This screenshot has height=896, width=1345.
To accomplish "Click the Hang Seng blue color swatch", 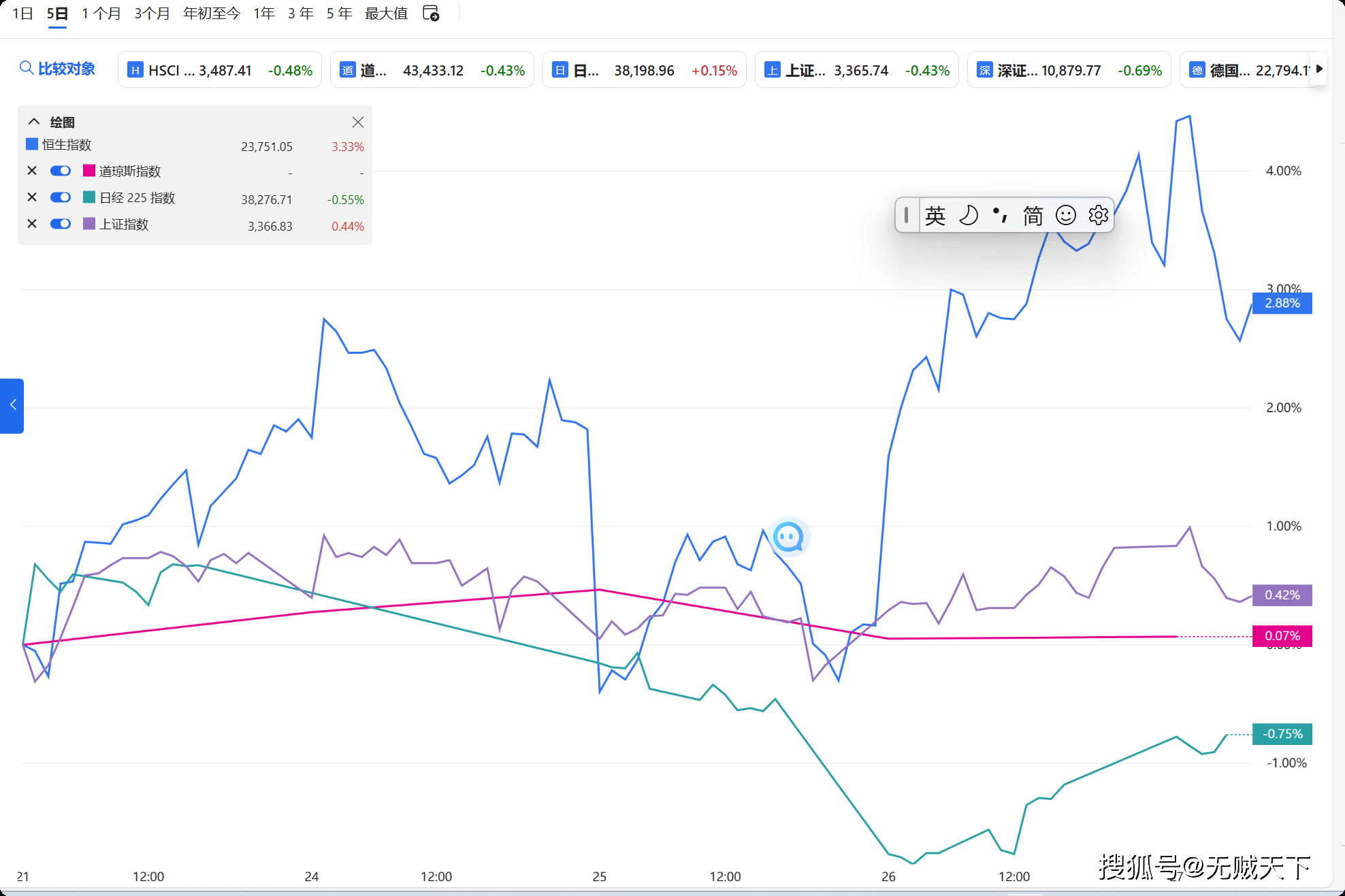I will (x=32, y=144).
